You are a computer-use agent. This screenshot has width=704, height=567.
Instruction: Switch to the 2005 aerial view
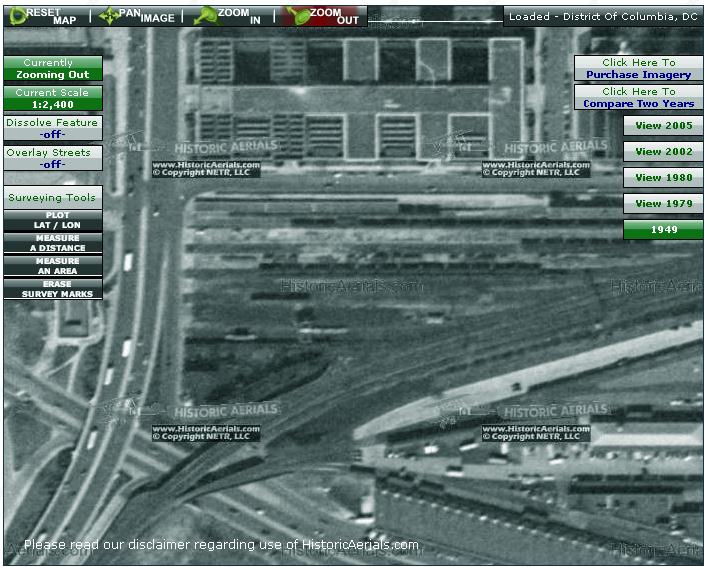tap(663, 126)
